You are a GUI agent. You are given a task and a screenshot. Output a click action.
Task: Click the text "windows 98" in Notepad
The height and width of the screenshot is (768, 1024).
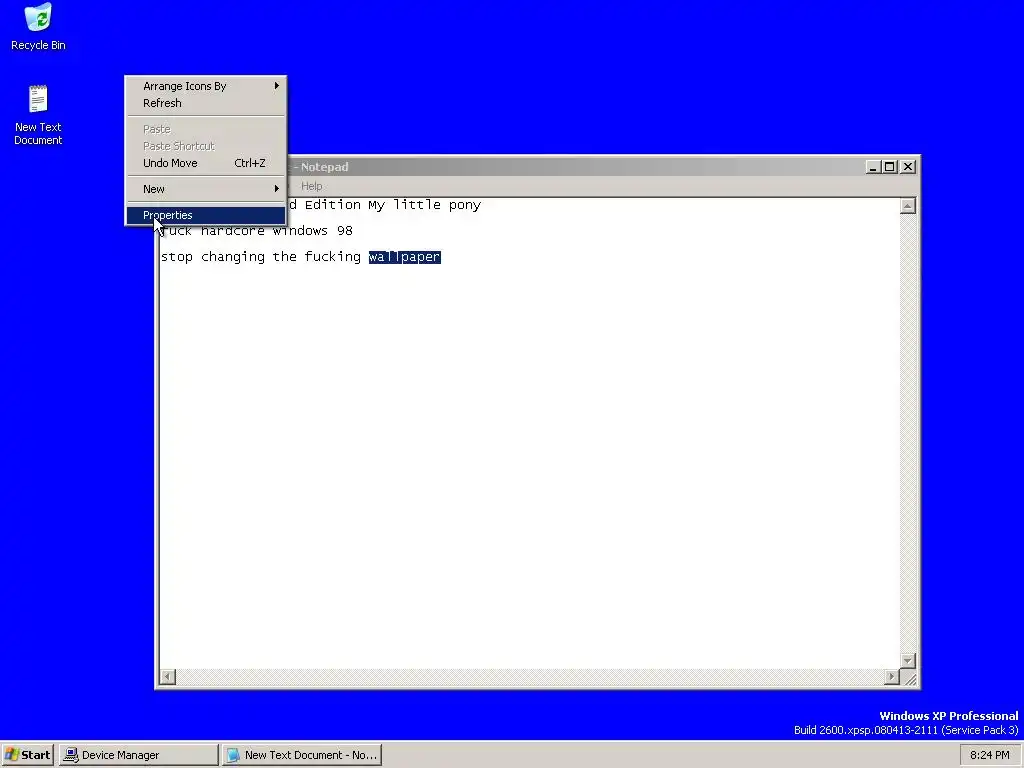[x=313, y=231]
